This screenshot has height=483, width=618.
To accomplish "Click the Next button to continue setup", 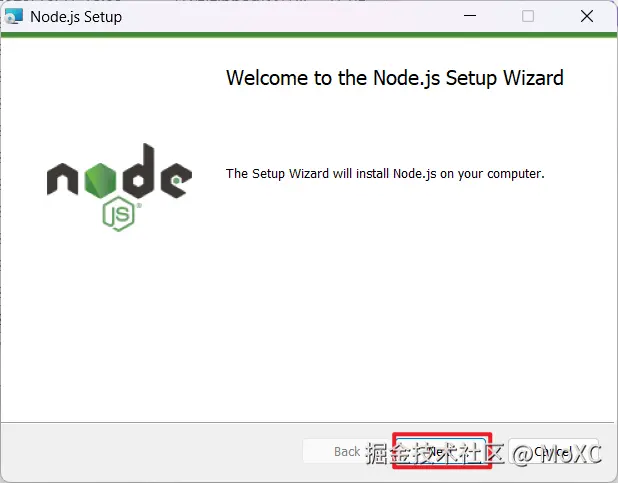I will tap(441, 451).
